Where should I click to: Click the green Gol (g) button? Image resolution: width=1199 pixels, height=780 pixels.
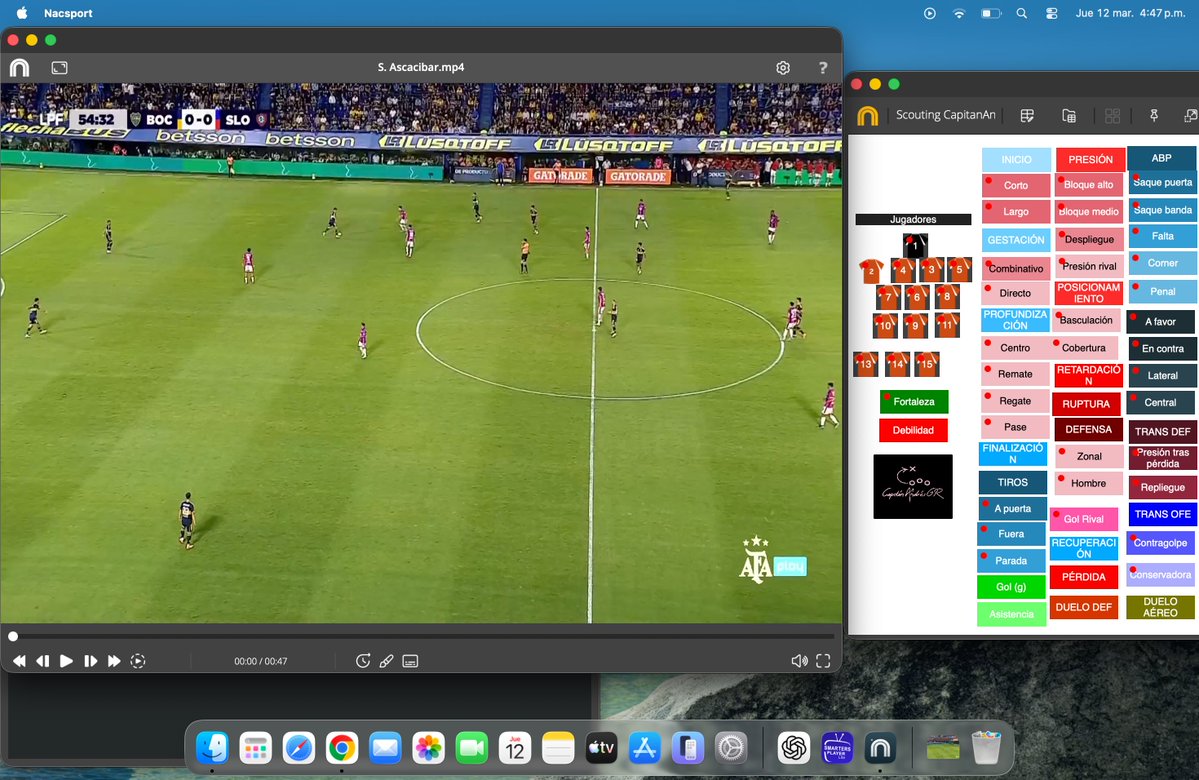coord(1011,587)
